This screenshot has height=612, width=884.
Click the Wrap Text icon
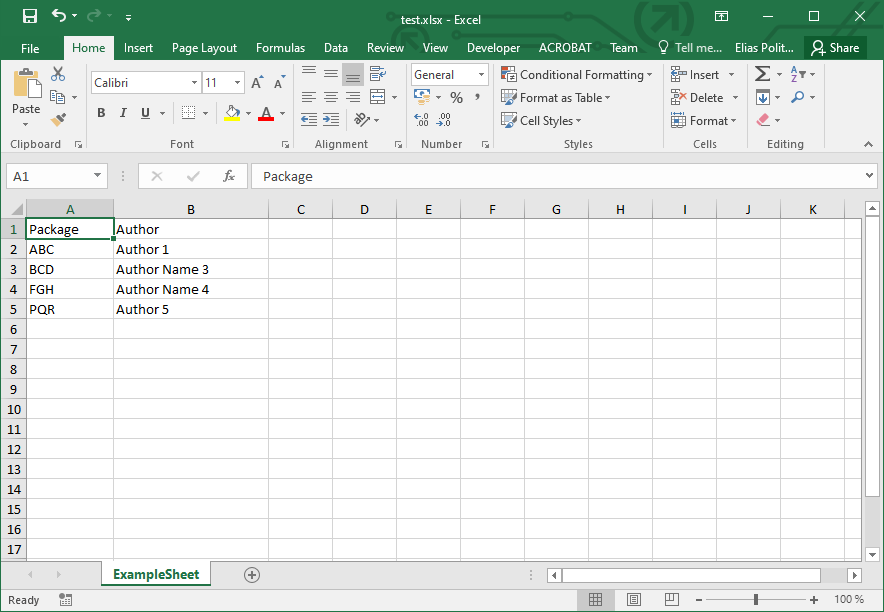[x=377, y=73]
